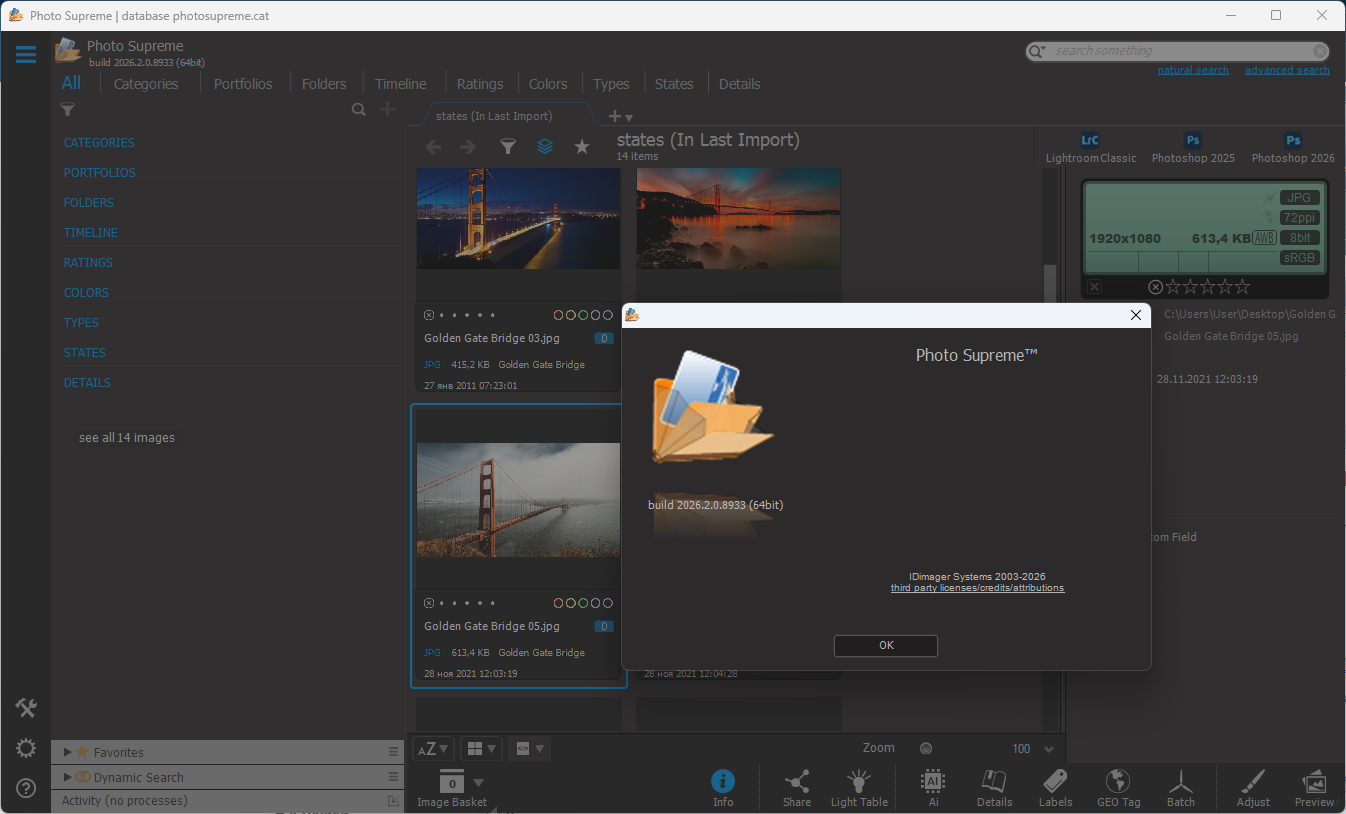The width and height of the screenshot is (1346, 814).
Task: Toggle the Info panel button
Action: point(723,782)
